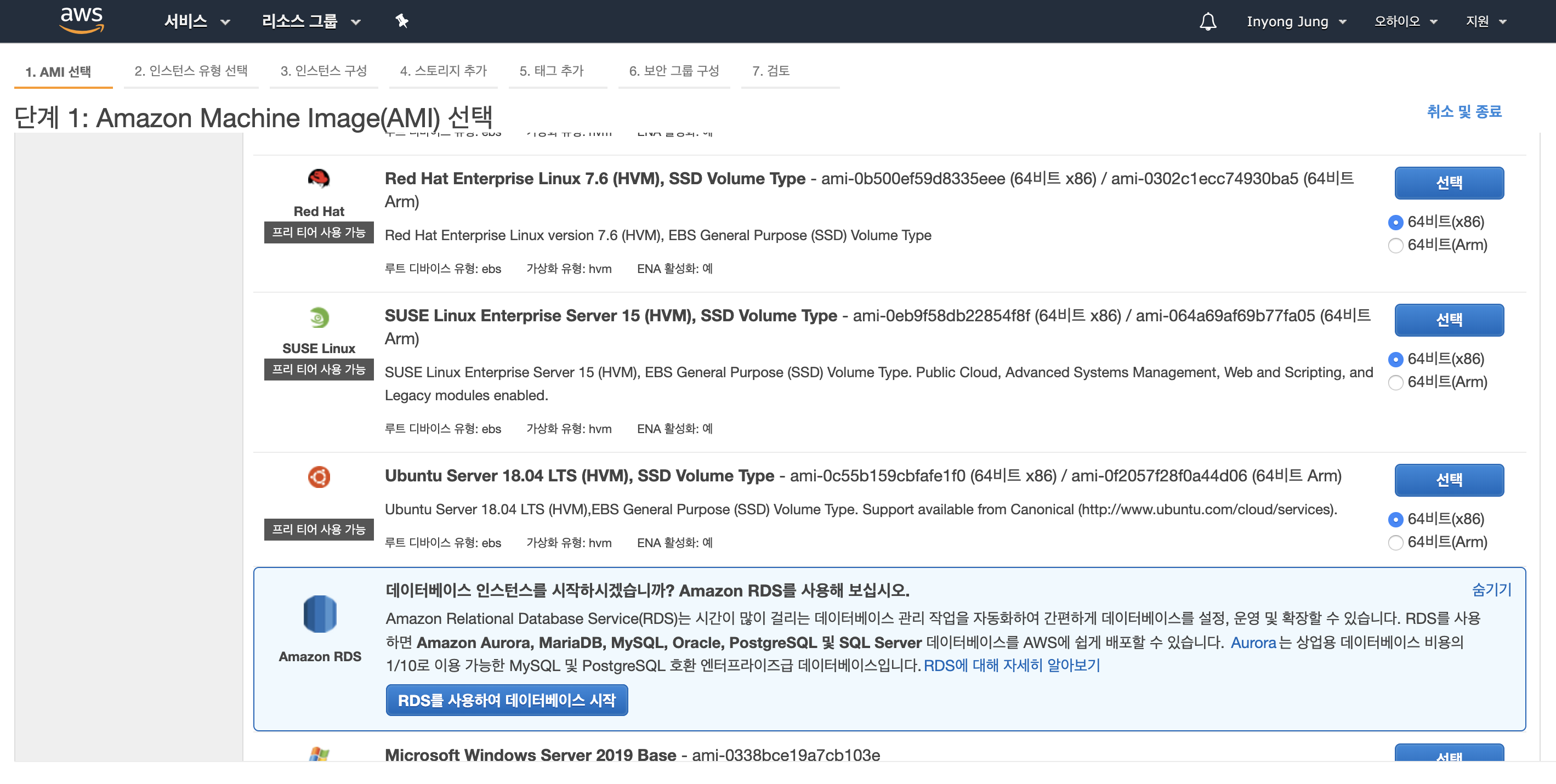Expand the 서비스 dropdown menu
This screenshot has width=1556, height=784.
[196, 22]
